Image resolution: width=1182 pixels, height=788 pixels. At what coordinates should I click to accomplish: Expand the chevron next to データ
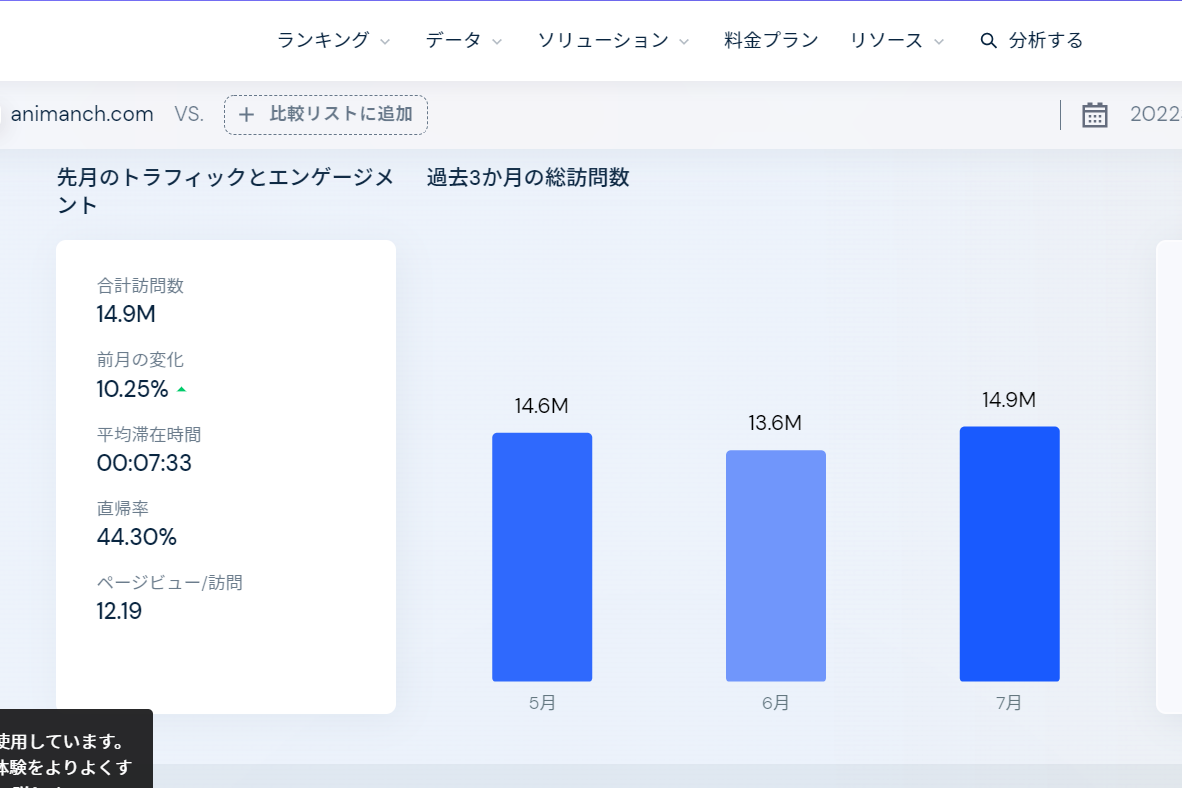(x=497, y=42)
